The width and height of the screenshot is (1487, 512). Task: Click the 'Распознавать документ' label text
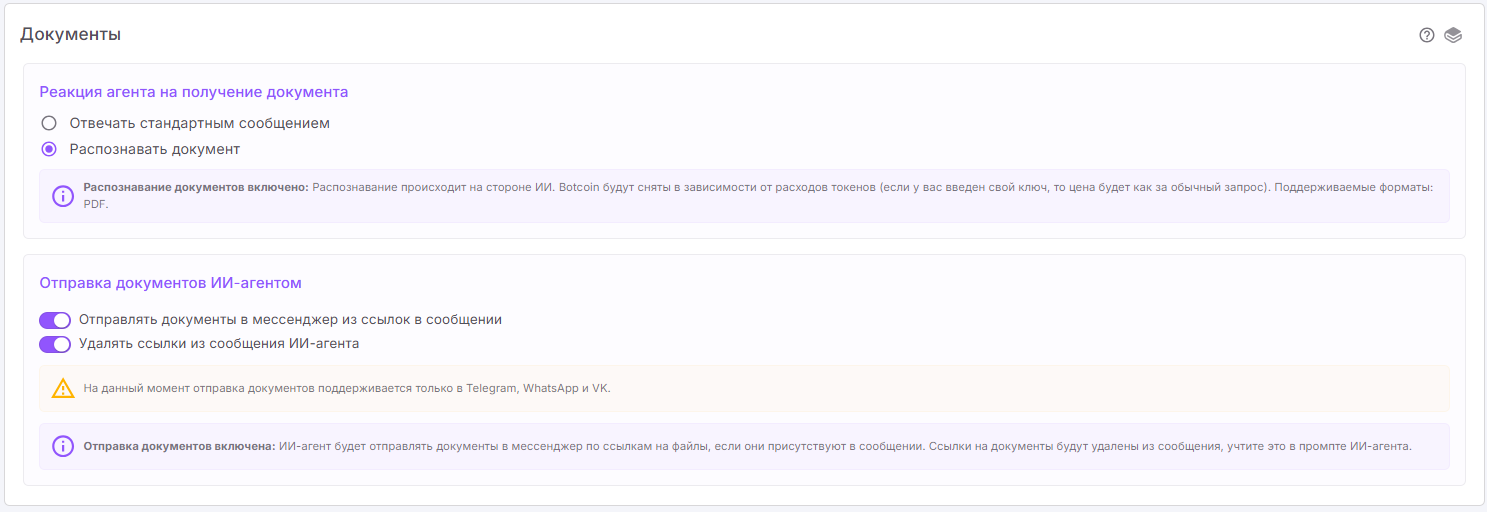click(154, 149)
